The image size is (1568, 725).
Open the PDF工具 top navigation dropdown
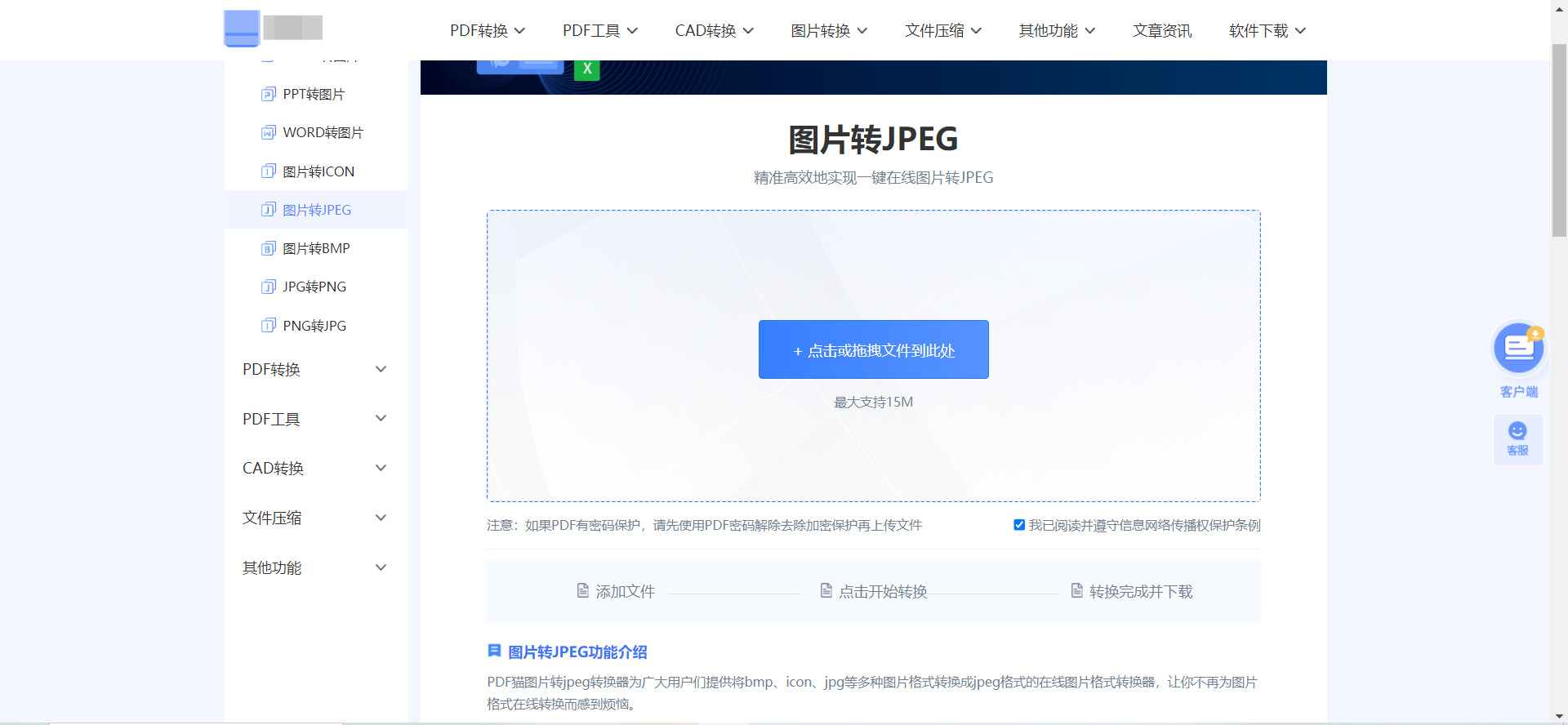coord(600,30)
